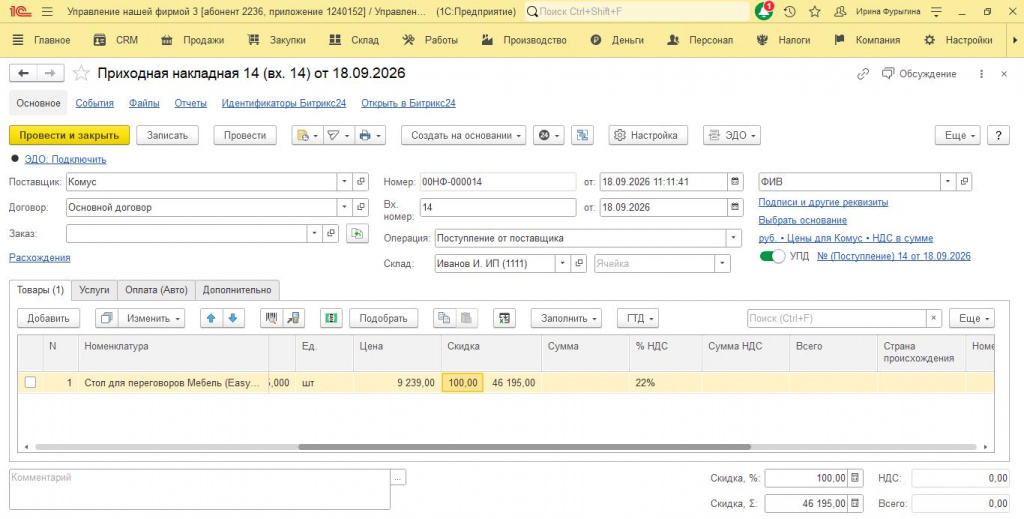This screenshot has height=519, width=1024.
Task: Expand the Договор dropdown
Action: (345, 207)
